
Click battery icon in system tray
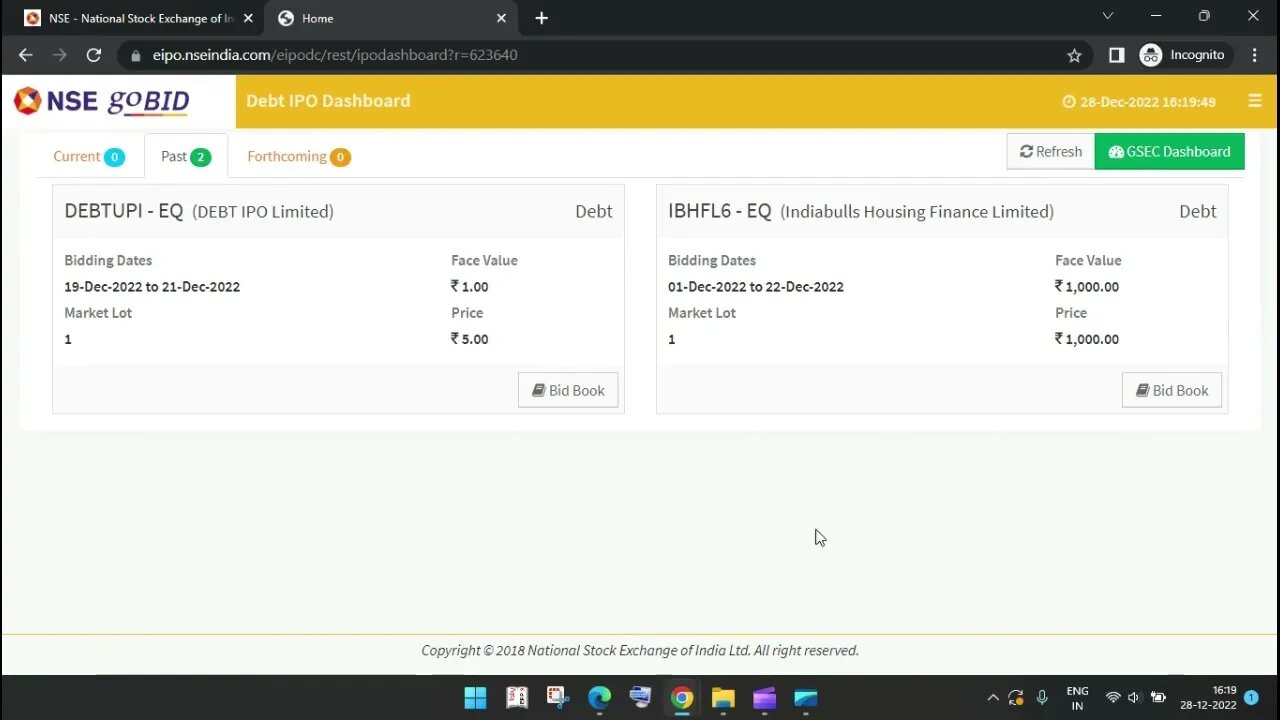click(1158, 697)
